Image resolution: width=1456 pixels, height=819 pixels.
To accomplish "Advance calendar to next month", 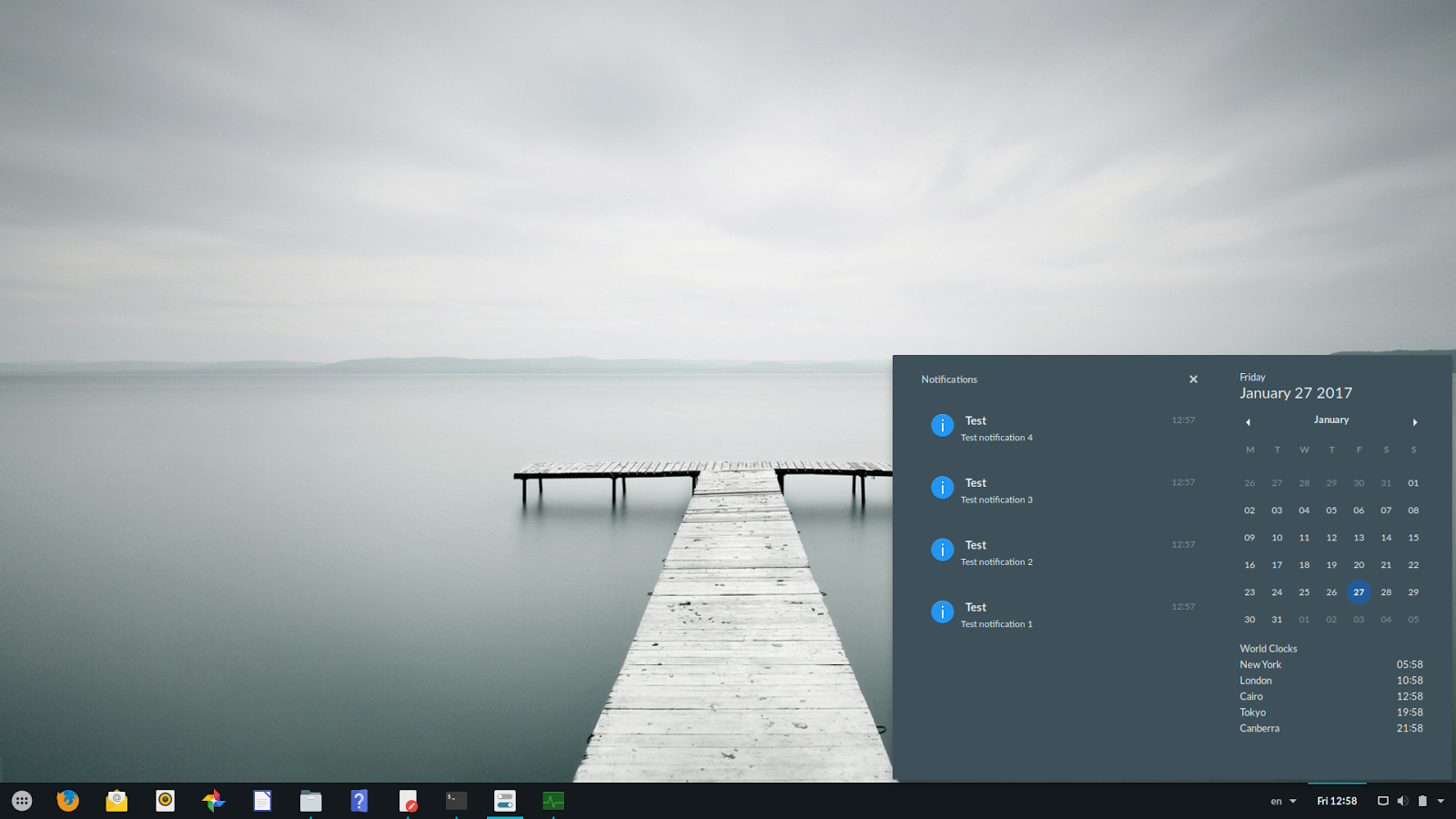I will pyautogui.click(x=1415, y=421).
